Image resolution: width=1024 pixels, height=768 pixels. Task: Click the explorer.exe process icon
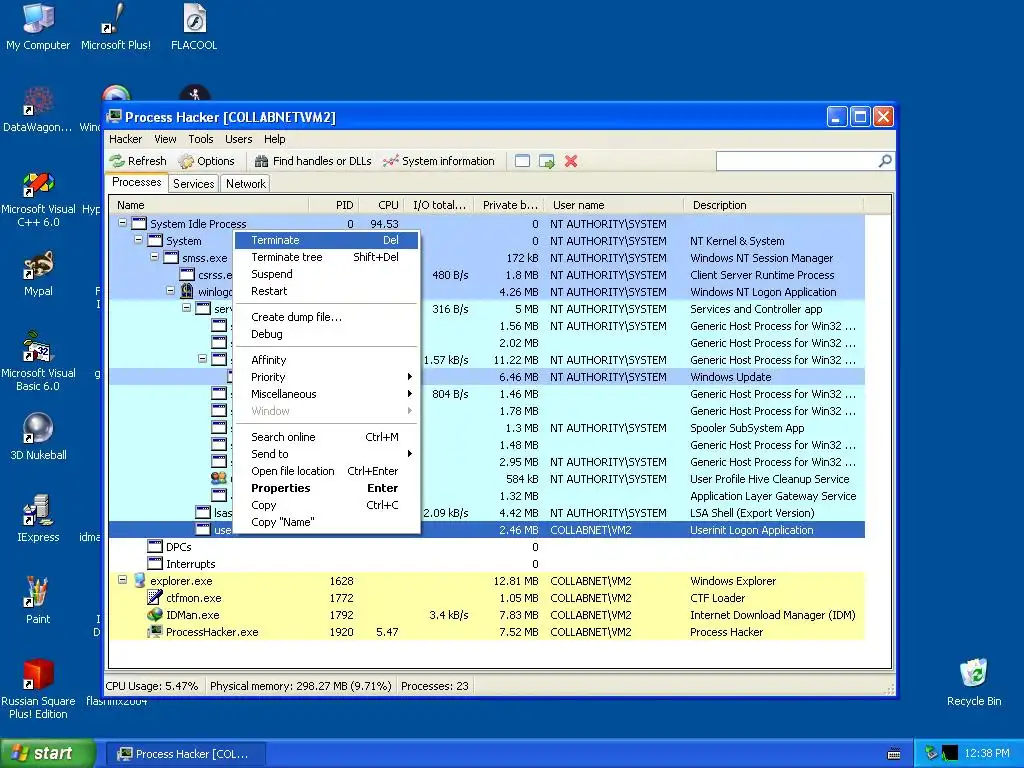click(139, 581)
